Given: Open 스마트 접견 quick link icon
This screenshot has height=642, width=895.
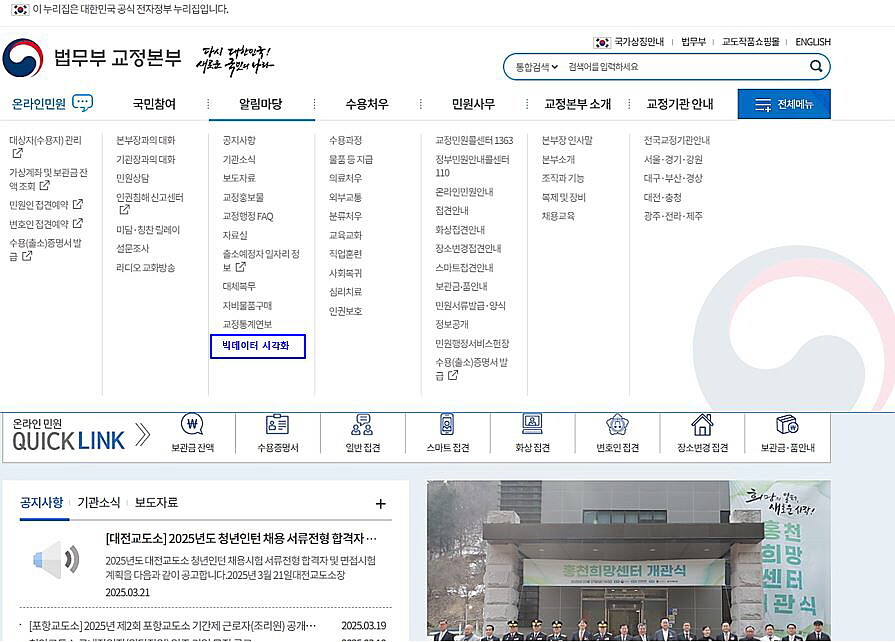Looking at the screenshot, I should [x=447, y=426].
